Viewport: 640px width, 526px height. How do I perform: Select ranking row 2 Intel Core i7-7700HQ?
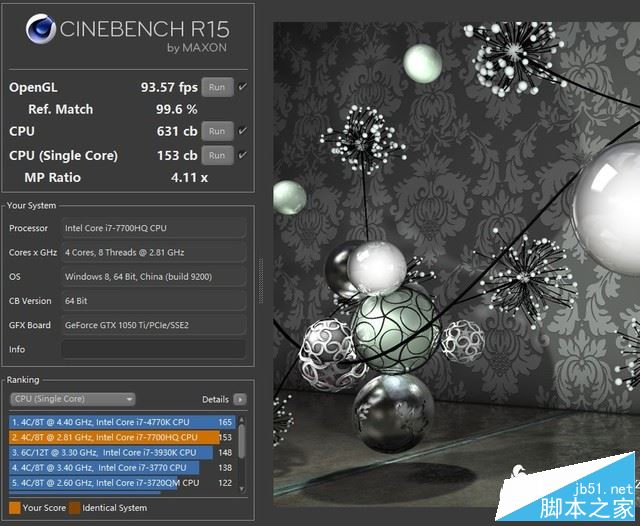122,437
